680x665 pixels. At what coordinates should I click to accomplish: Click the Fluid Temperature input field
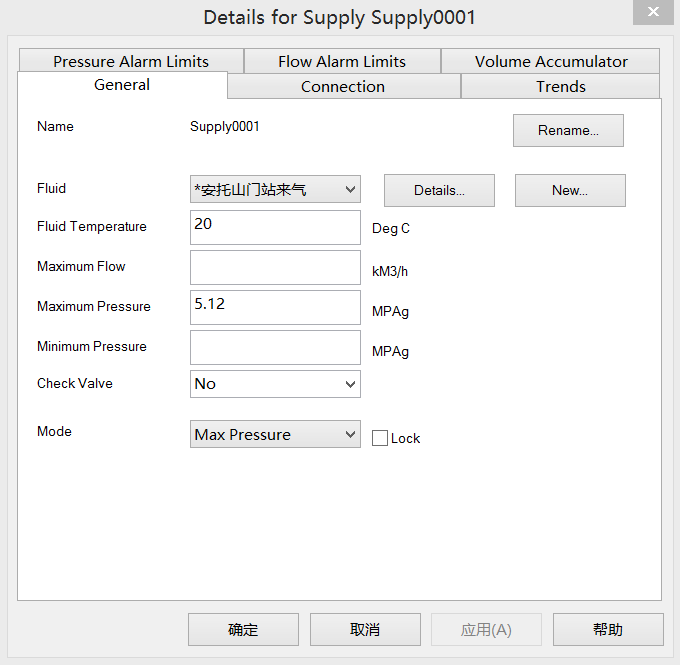[275, 227]
